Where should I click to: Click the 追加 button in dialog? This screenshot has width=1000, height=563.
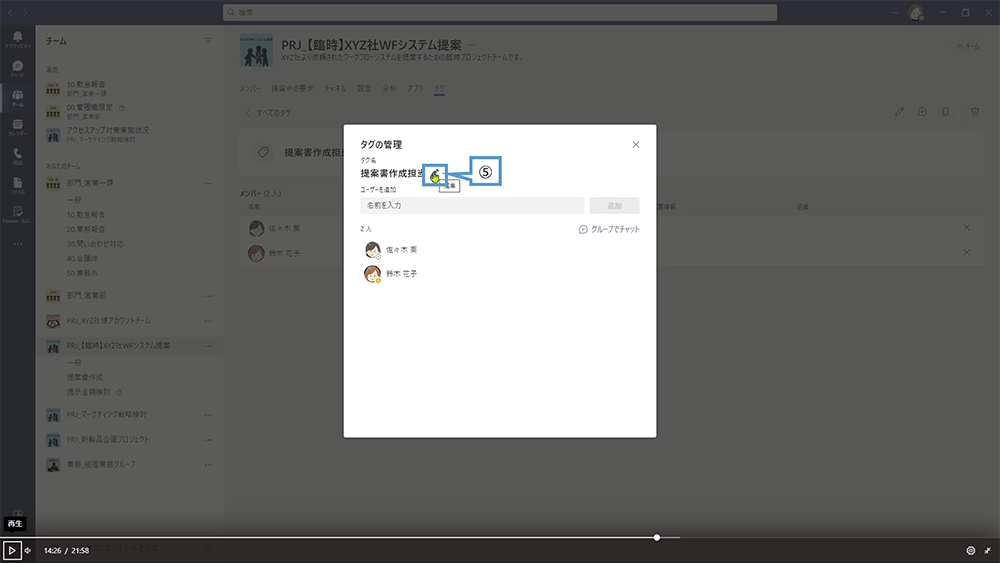[x=614, y=205]
